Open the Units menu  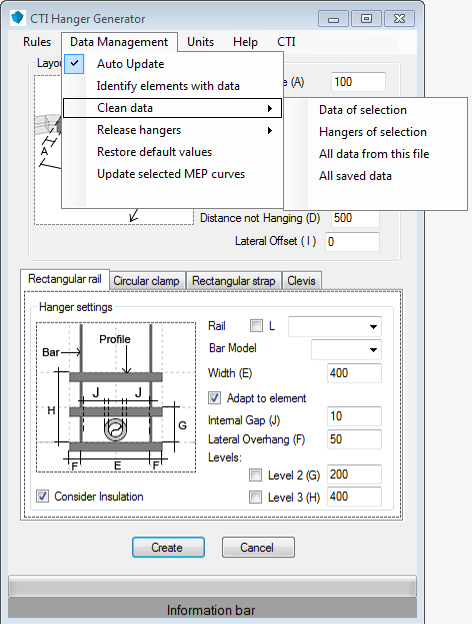click(201, 42)
